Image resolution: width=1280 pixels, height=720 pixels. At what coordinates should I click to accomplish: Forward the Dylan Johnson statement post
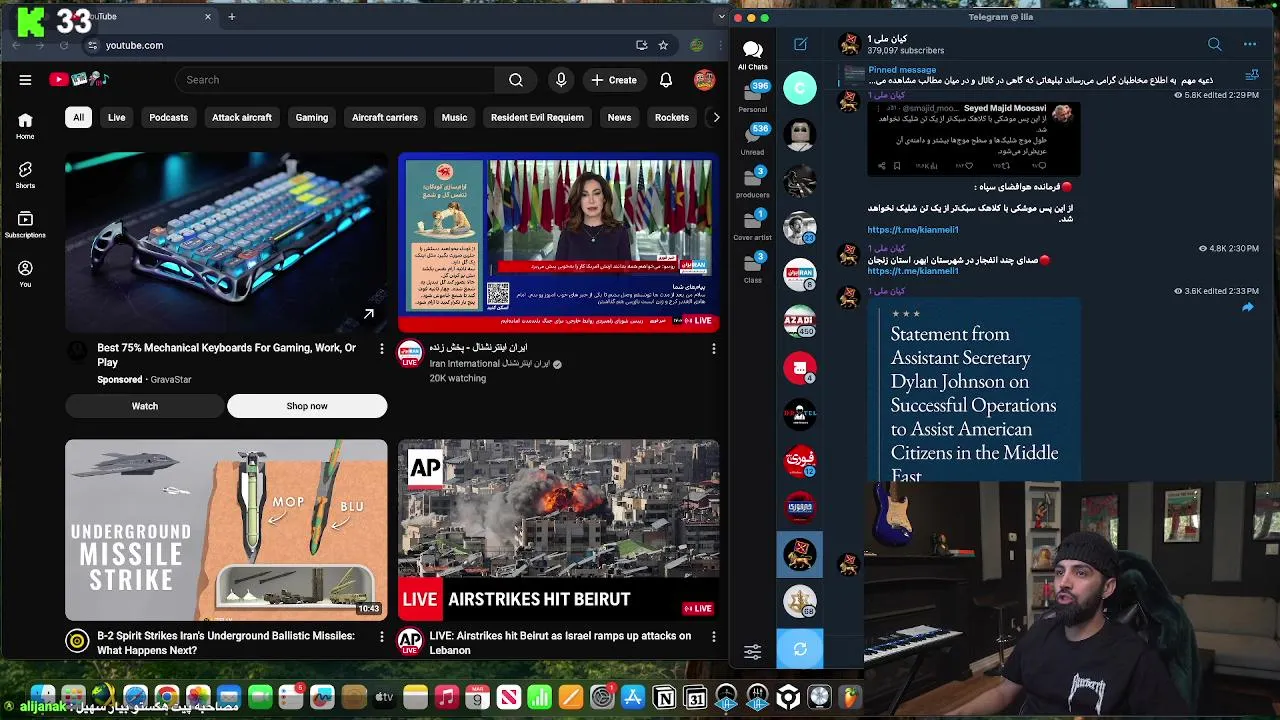(1247, 308)
